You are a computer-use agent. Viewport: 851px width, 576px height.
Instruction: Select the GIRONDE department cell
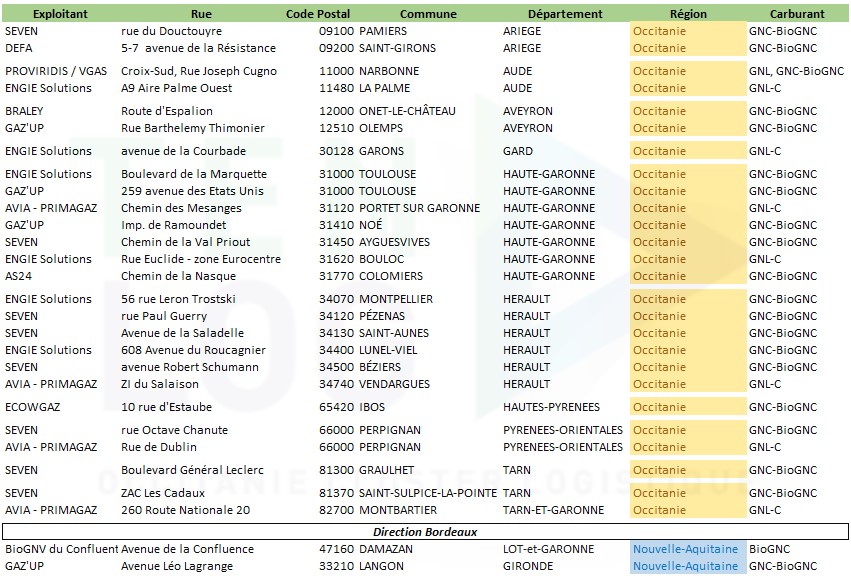528,566
